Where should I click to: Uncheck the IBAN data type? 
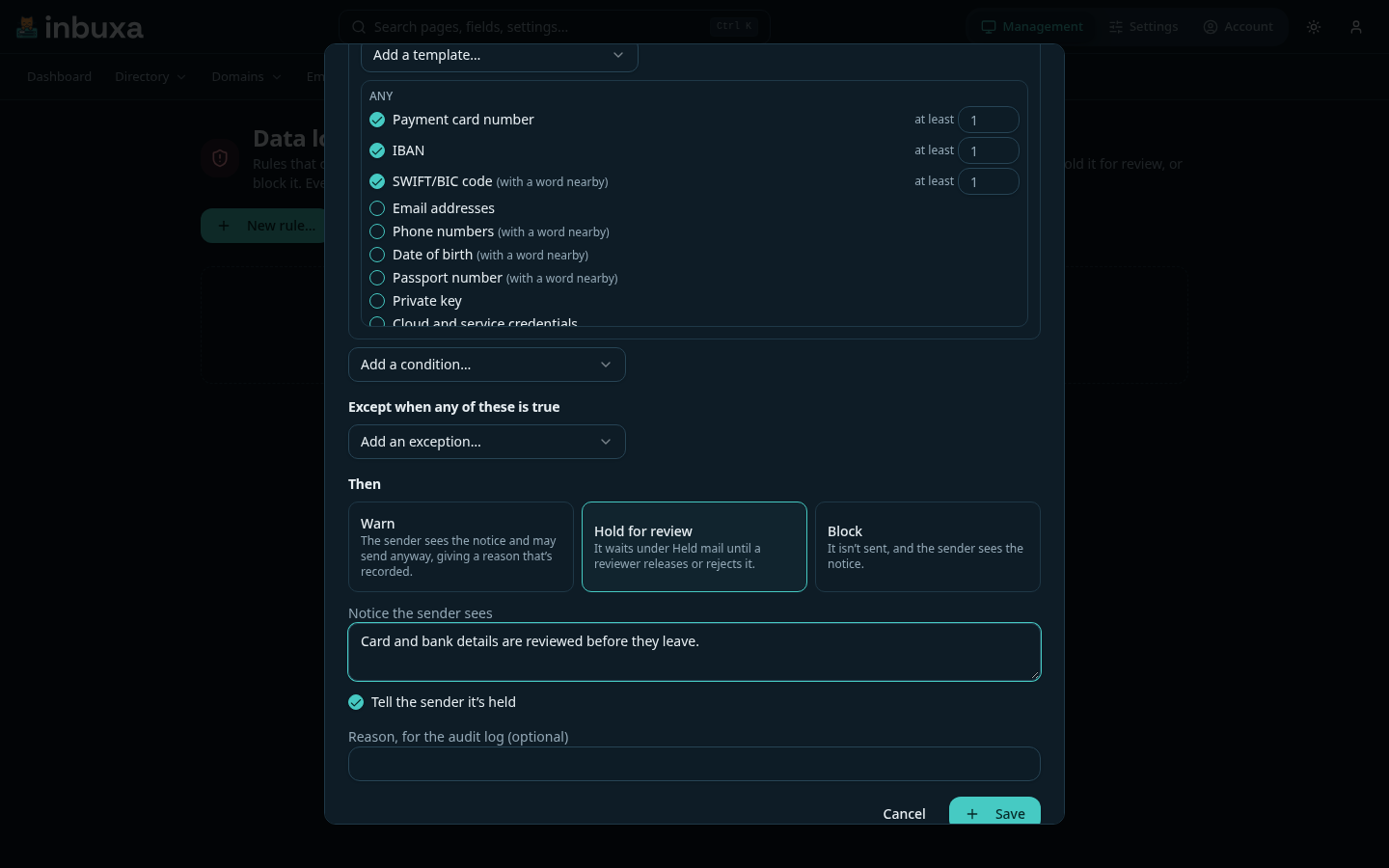[377, 150]
